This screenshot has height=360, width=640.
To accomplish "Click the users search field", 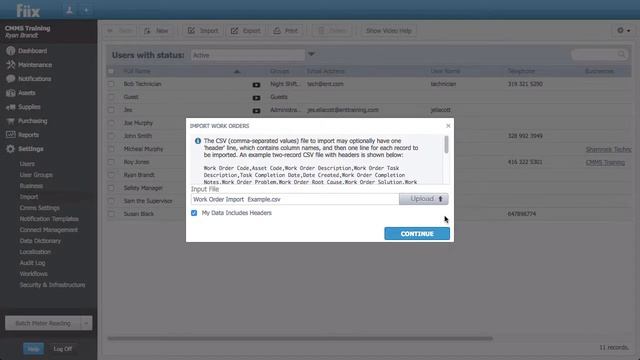I will point(598,55).
